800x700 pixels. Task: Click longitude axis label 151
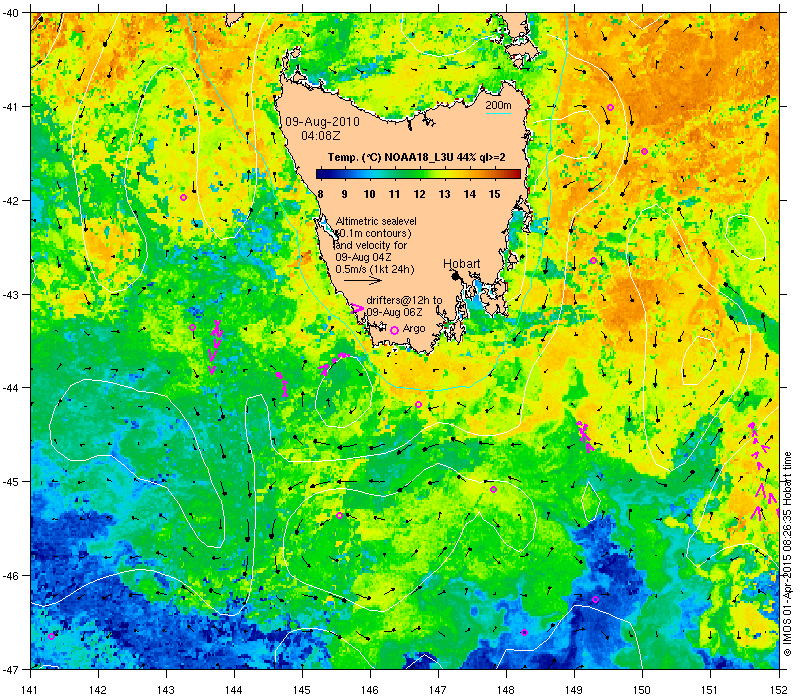coord(710,690)
